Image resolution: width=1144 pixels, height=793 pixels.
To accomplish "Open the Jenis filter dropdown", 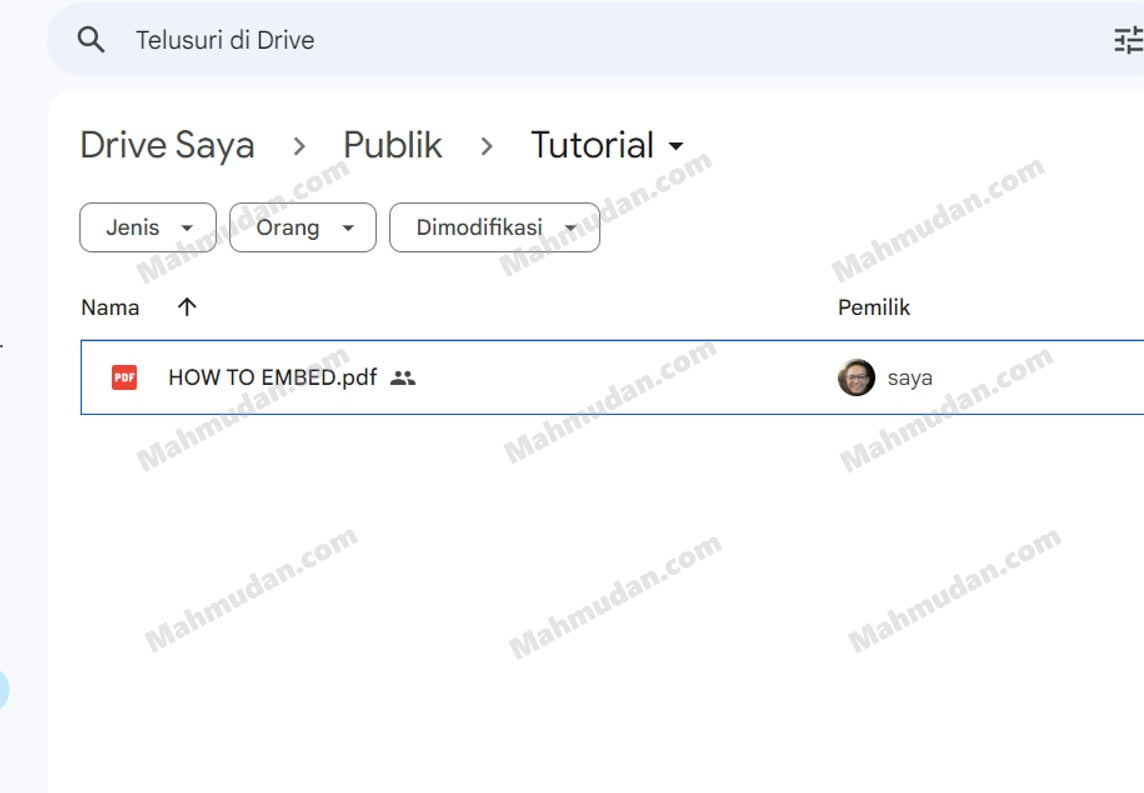I will pos(148,228).
